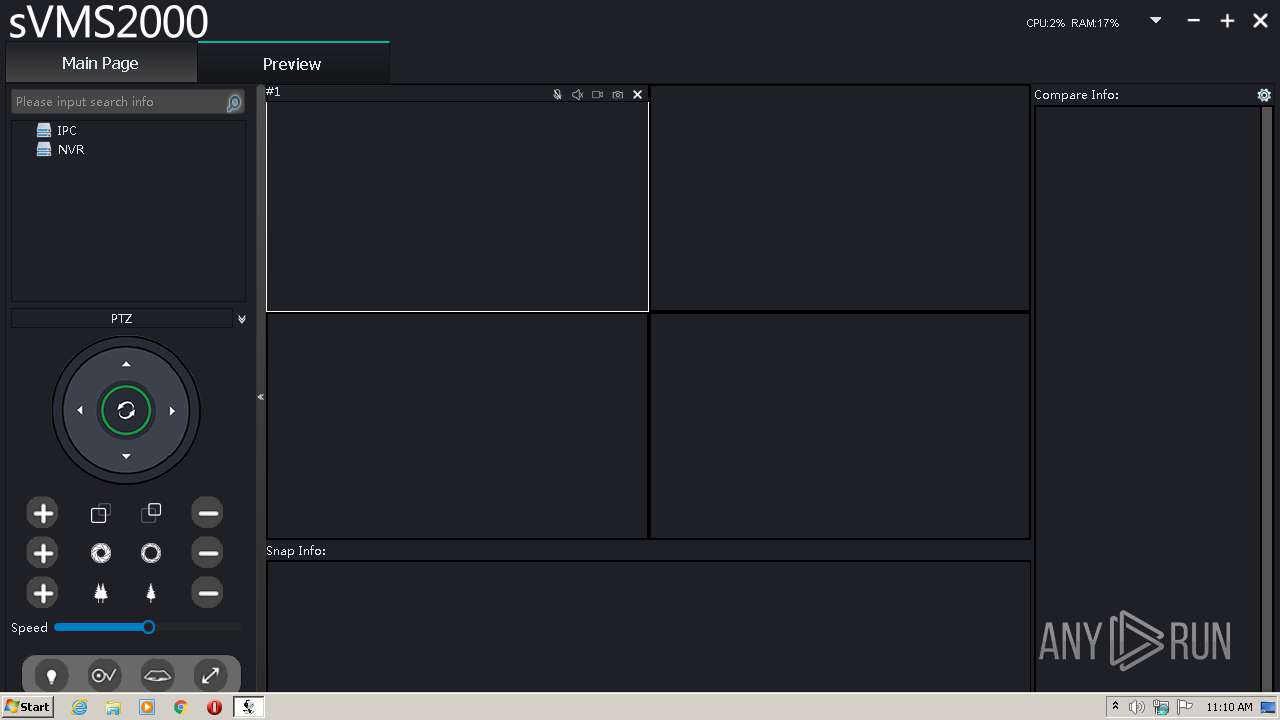Click the device search input field

click(118, 102)
